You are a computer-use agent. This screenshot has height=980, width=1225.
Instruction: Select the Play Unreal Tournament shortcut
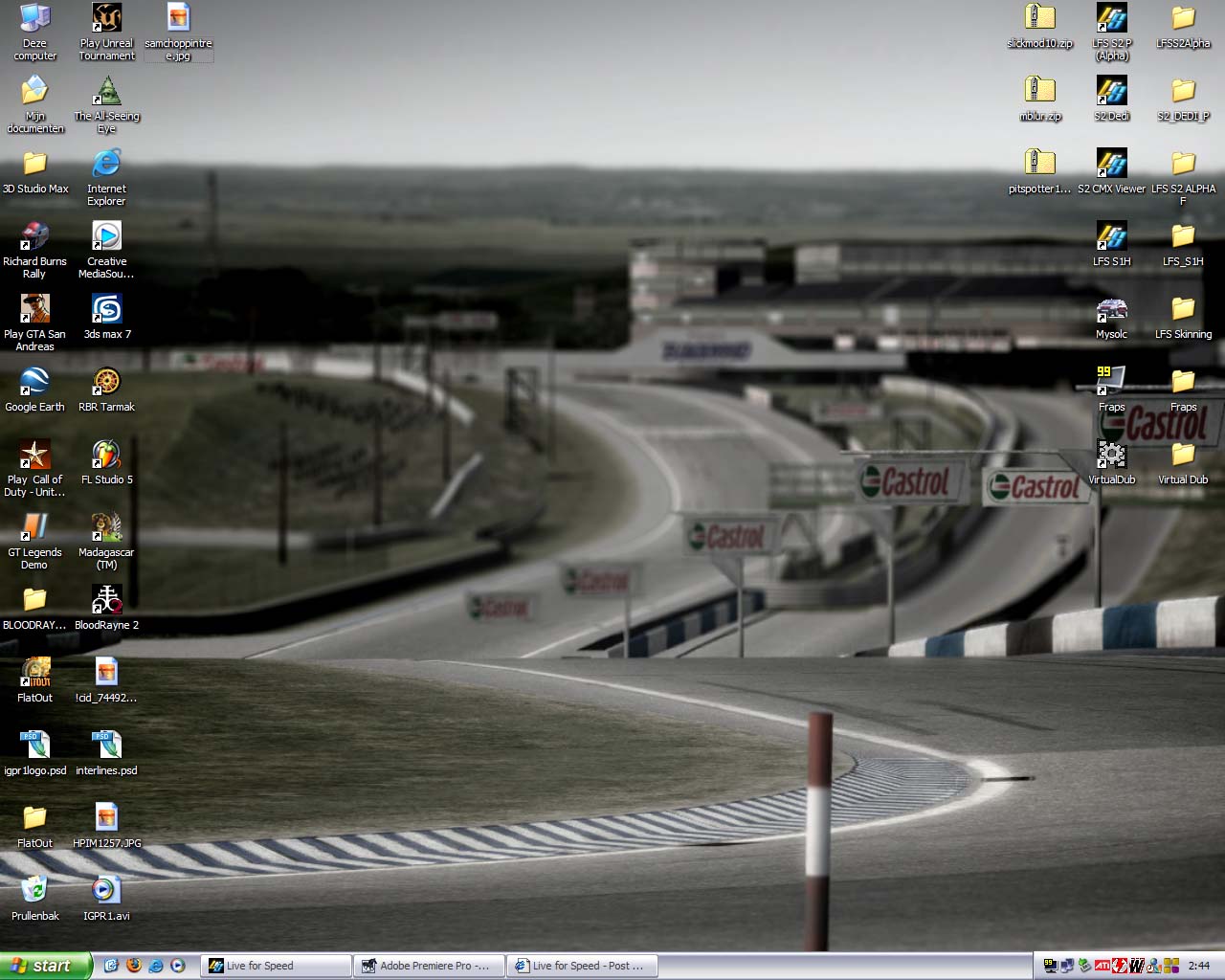tap(106, 32)
